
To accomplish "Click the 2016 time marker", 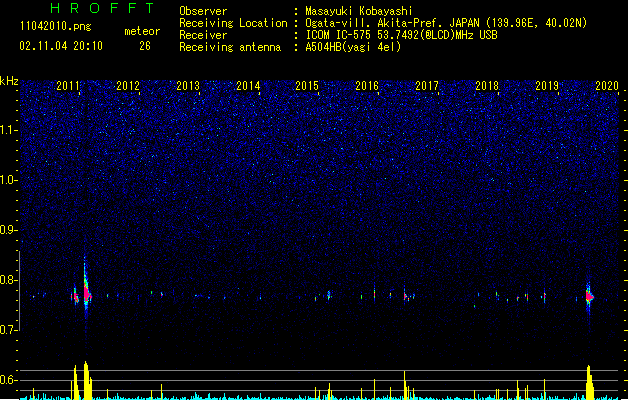I will [367, 85].
